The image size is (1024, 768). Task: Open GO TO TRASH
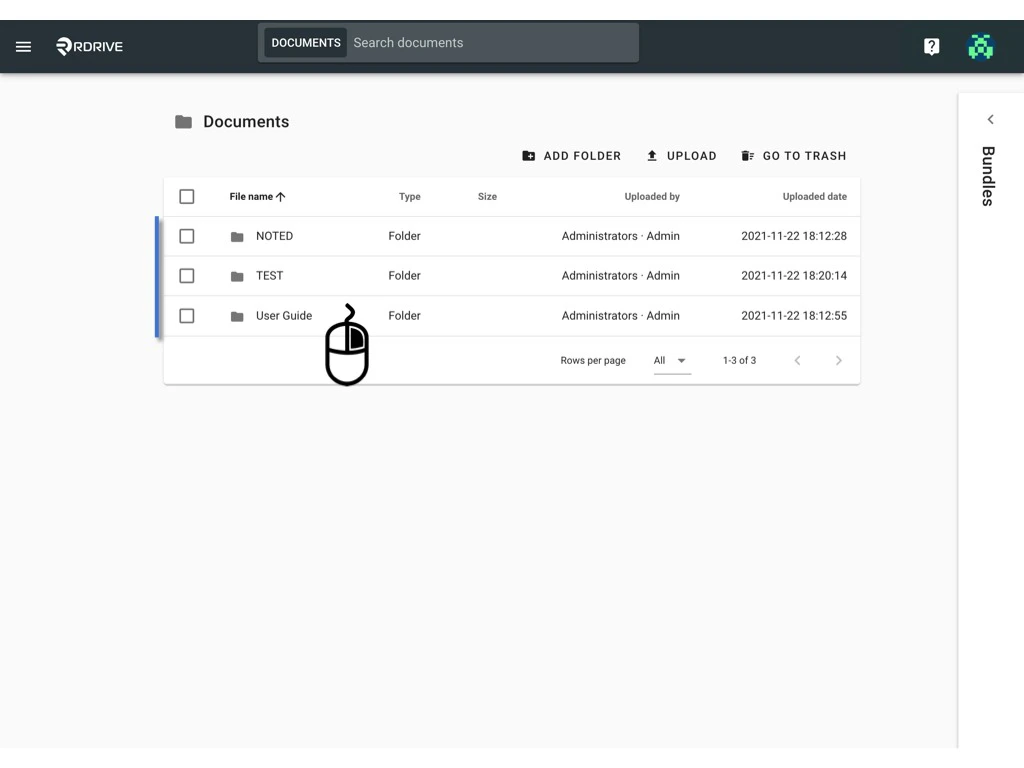[794, 155]
